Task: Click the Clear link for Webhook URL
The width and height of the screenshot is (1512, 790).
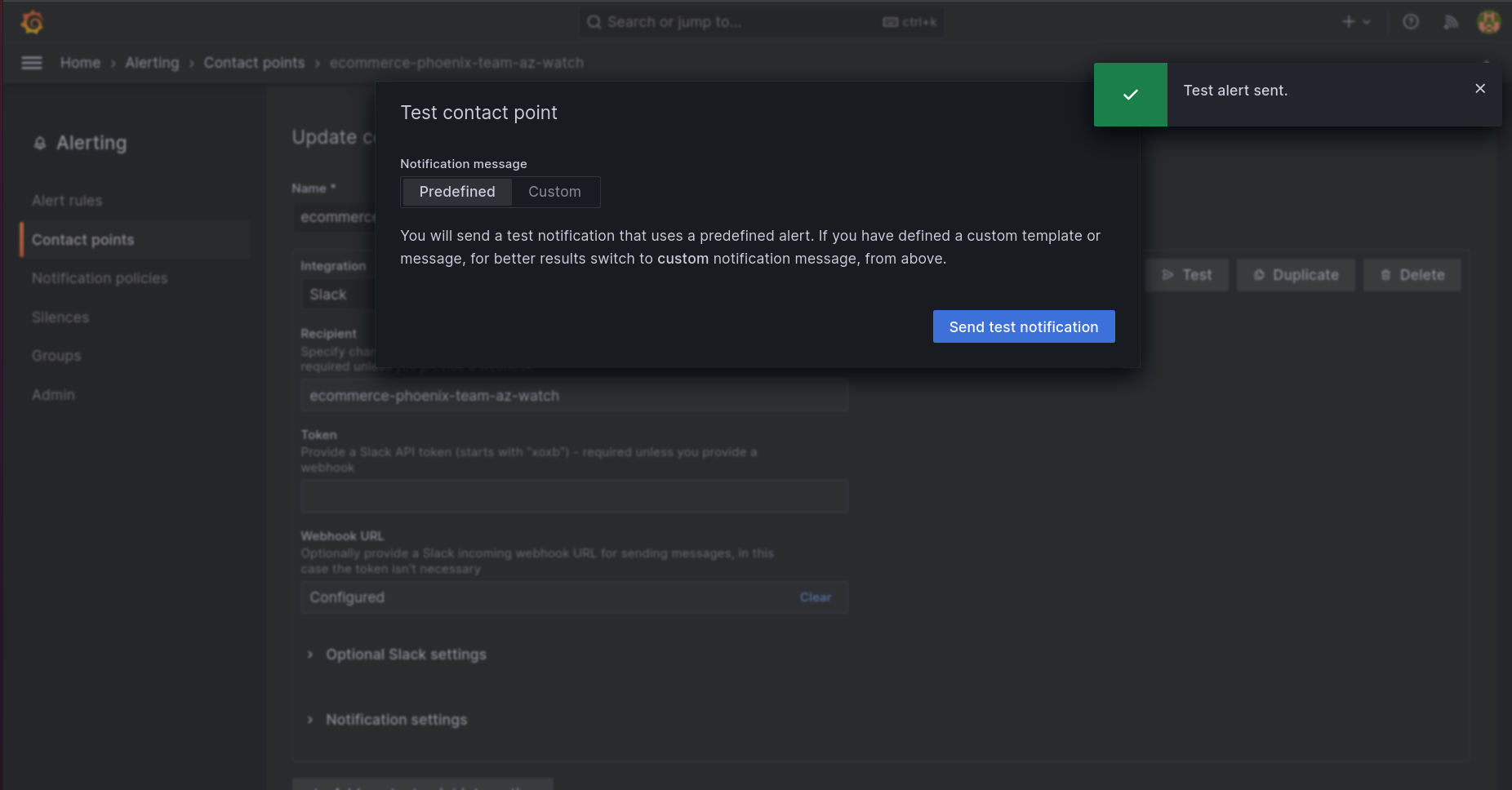Action: (x=815, y=597)
